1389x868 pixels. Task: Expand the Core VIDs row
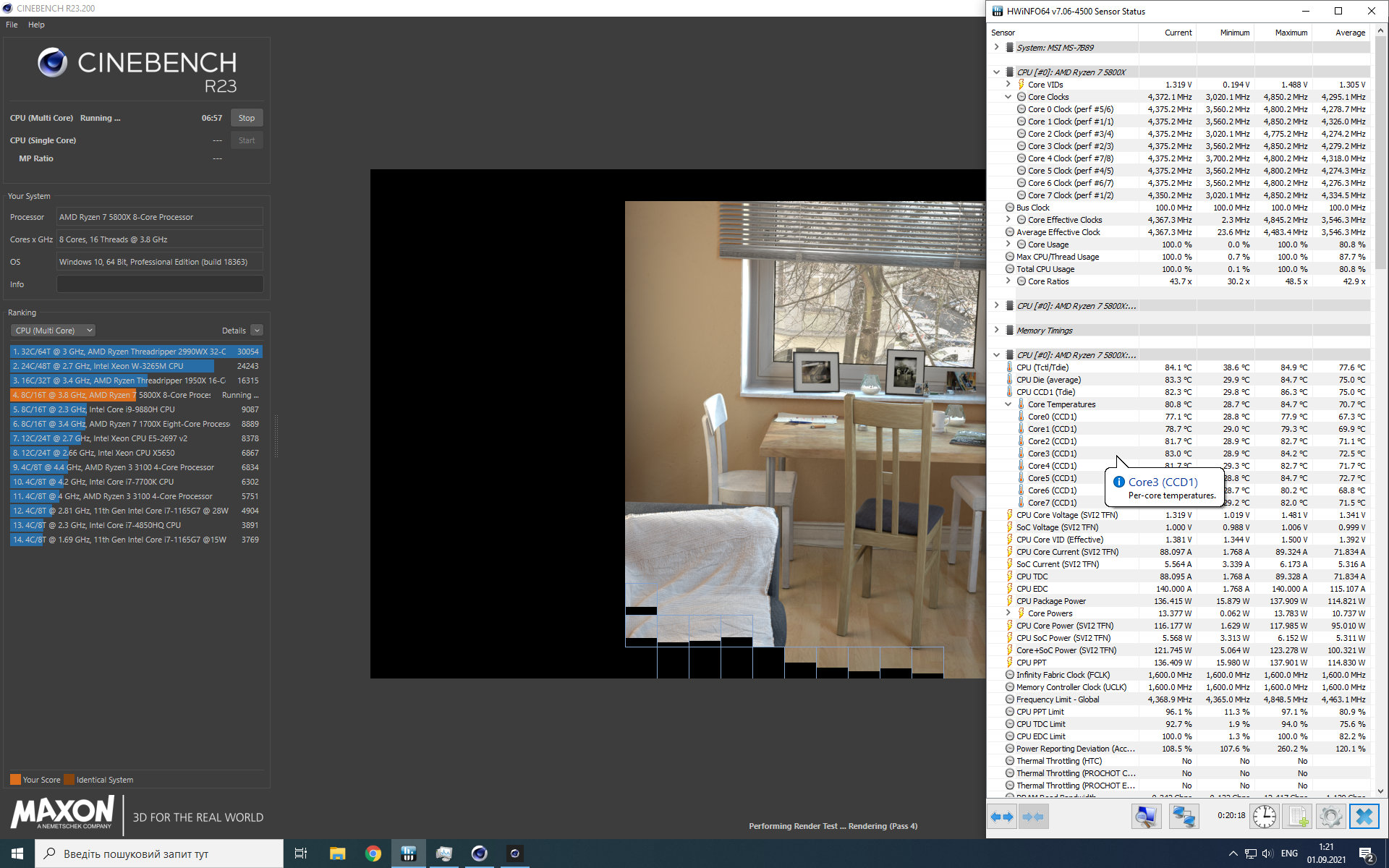pos(1008,84)
